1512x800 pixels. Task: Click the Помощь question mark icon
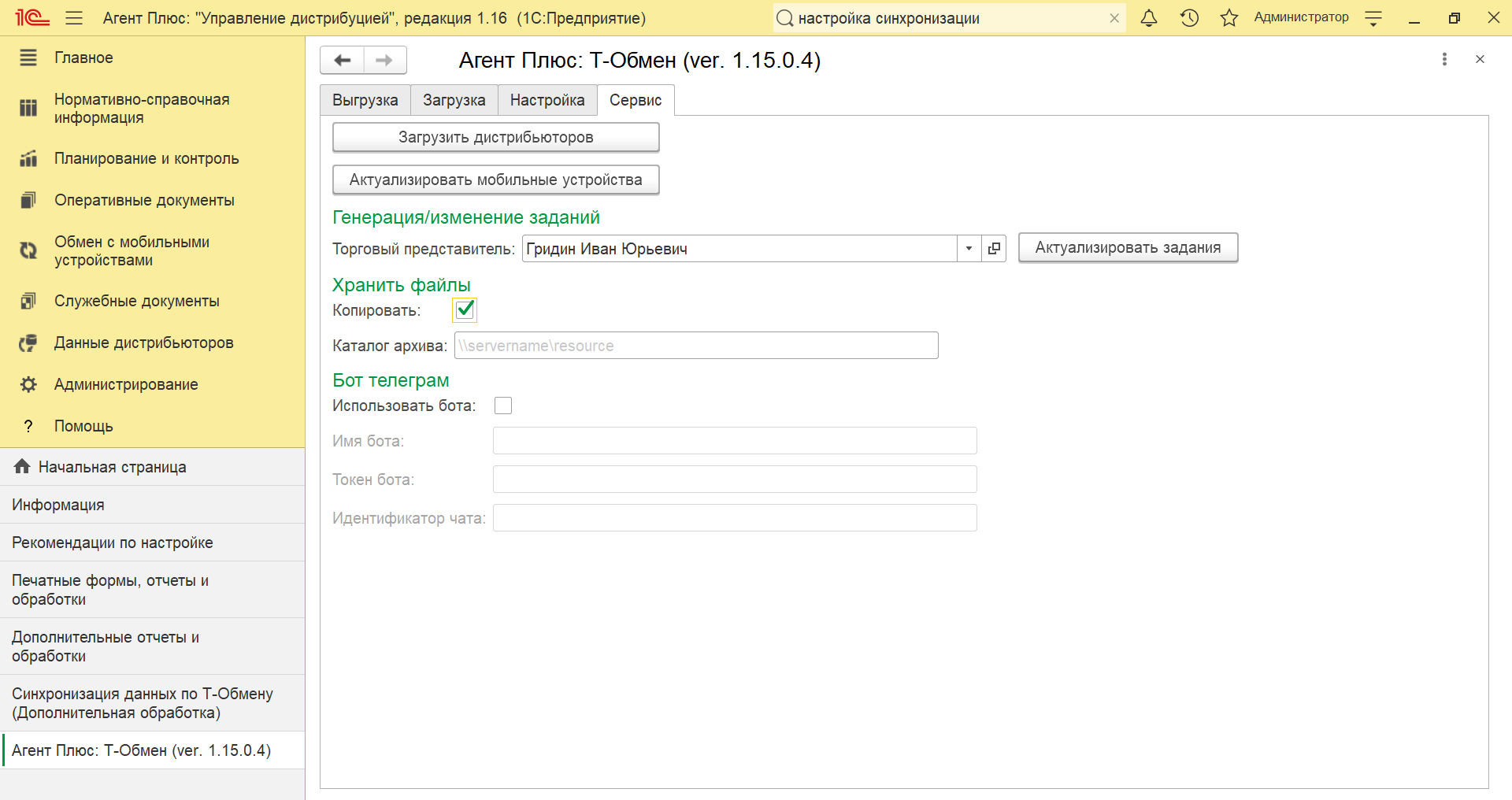28,426
